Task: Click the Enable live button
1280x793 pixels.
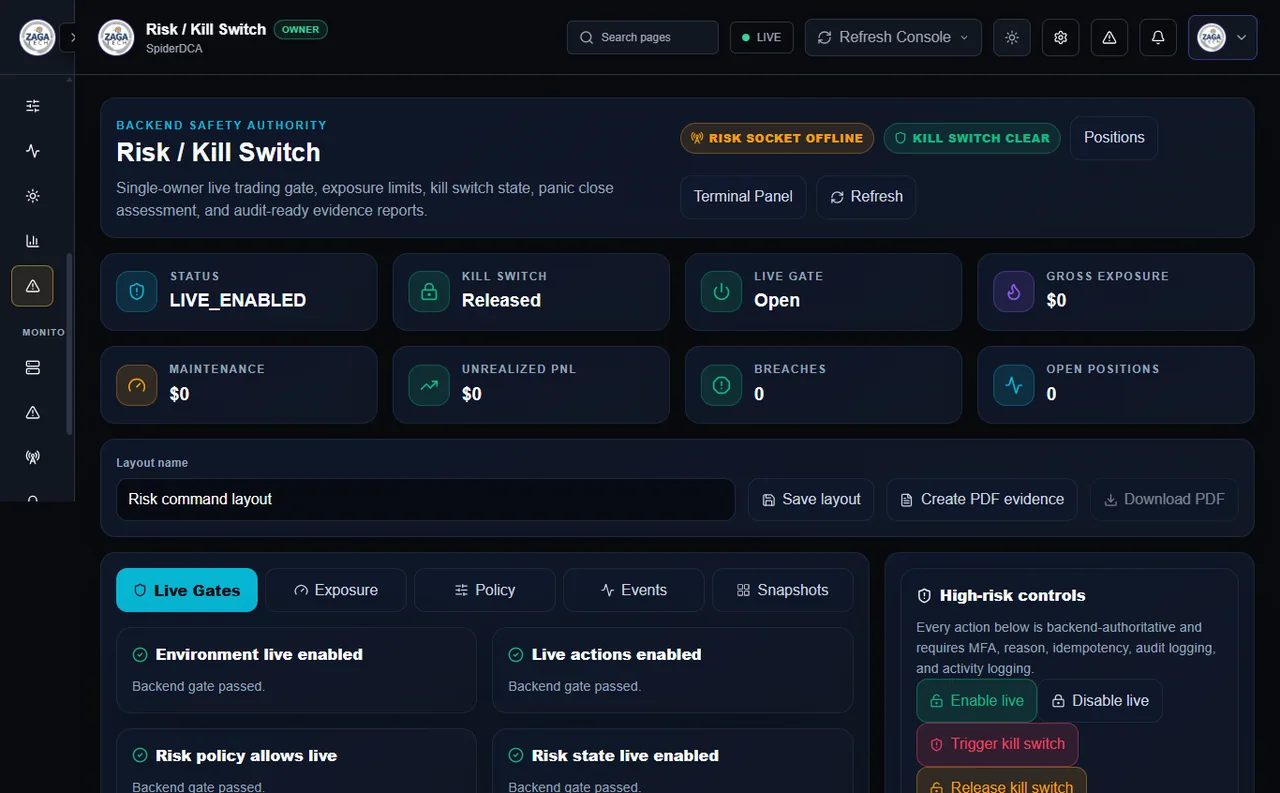Action: [x=977, y=701]
